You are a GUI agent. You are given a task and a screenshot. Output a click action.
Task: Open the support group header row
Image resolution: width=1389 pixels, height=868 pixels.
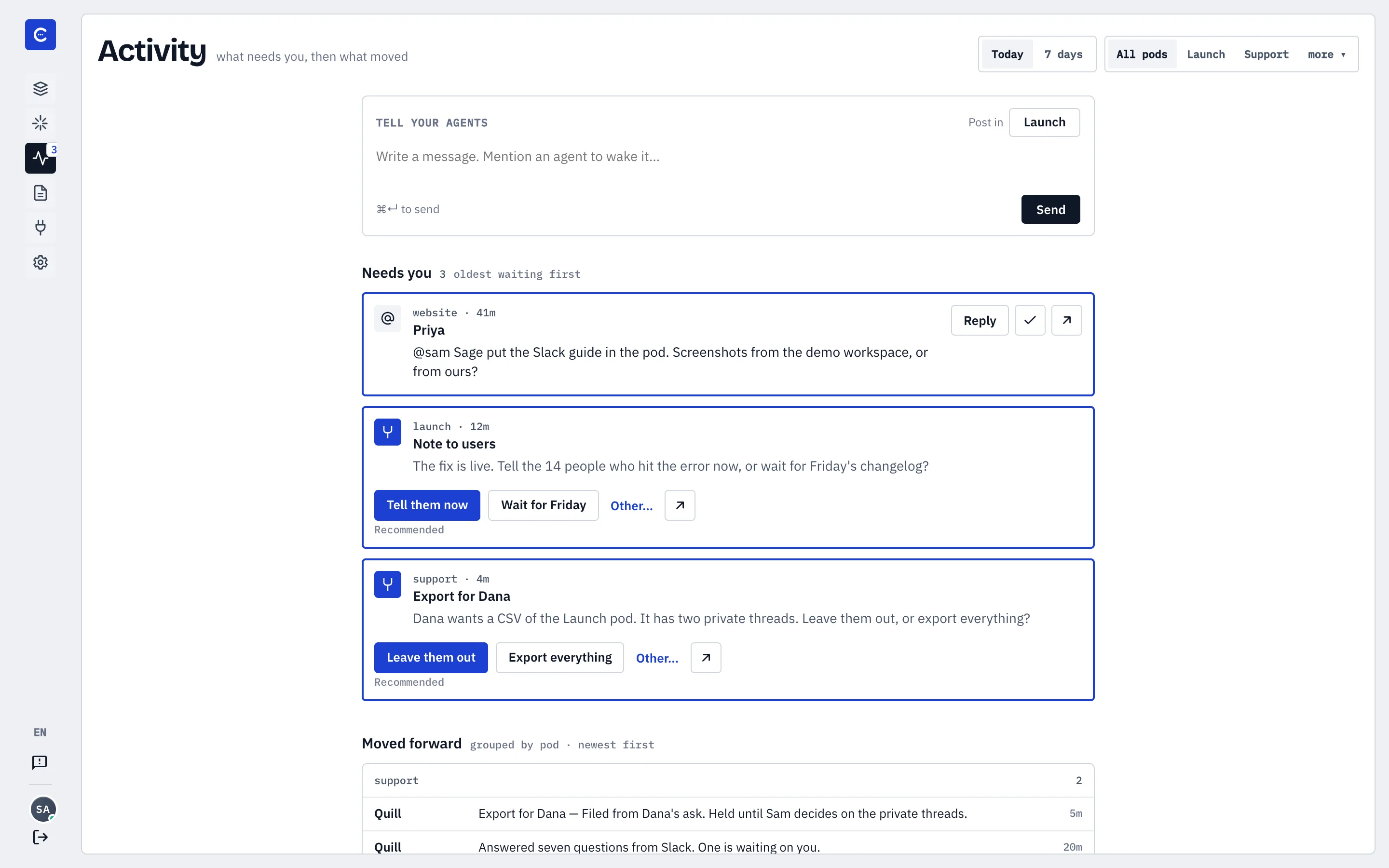(728, 780)
